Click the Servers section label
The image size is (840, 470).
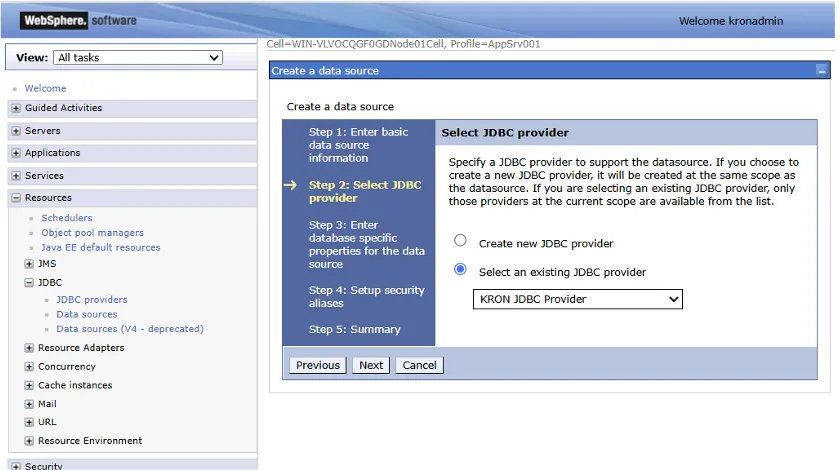(42, 131)
